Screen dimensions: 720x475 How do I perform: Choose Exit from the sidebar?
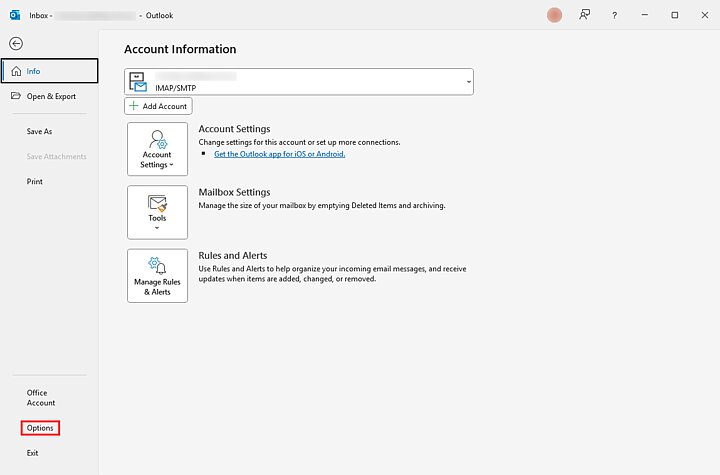[32, 453]
